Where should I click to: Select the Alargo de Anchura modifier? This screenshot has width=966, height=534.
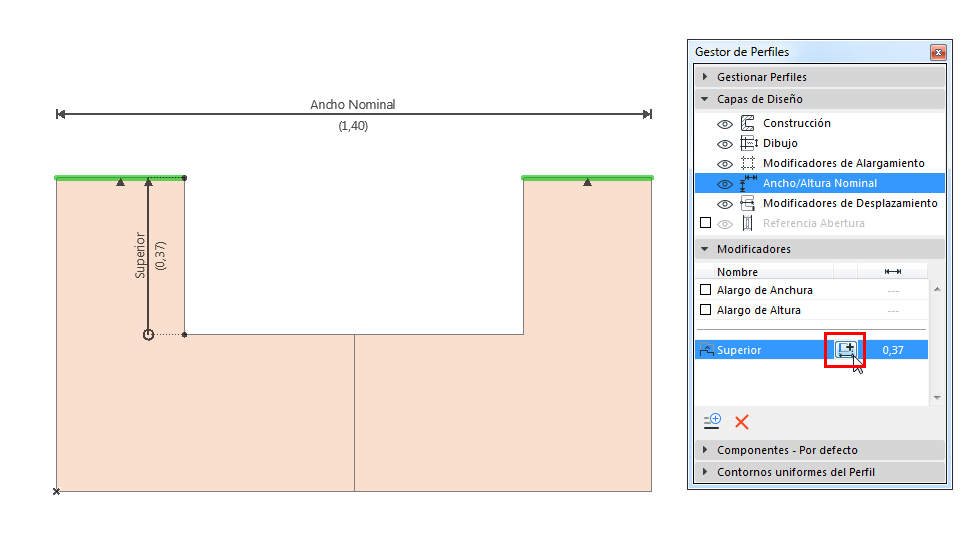click(765, 290)
